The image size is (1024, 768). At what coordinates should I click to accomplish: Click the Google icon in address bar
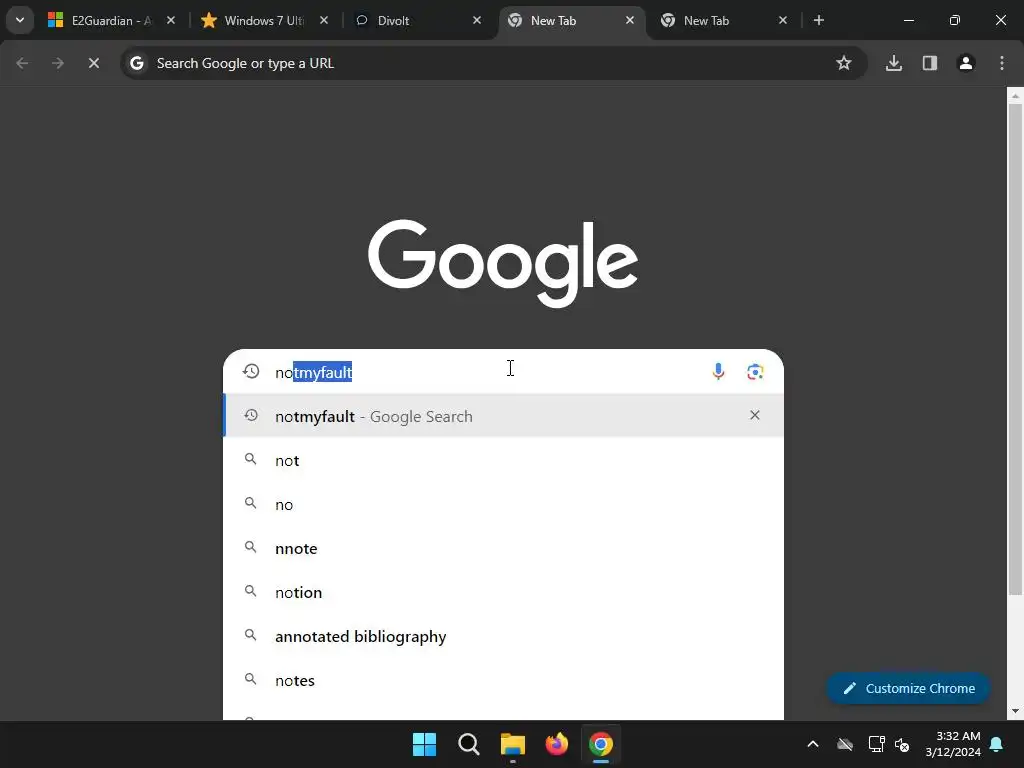coord(136,63)
